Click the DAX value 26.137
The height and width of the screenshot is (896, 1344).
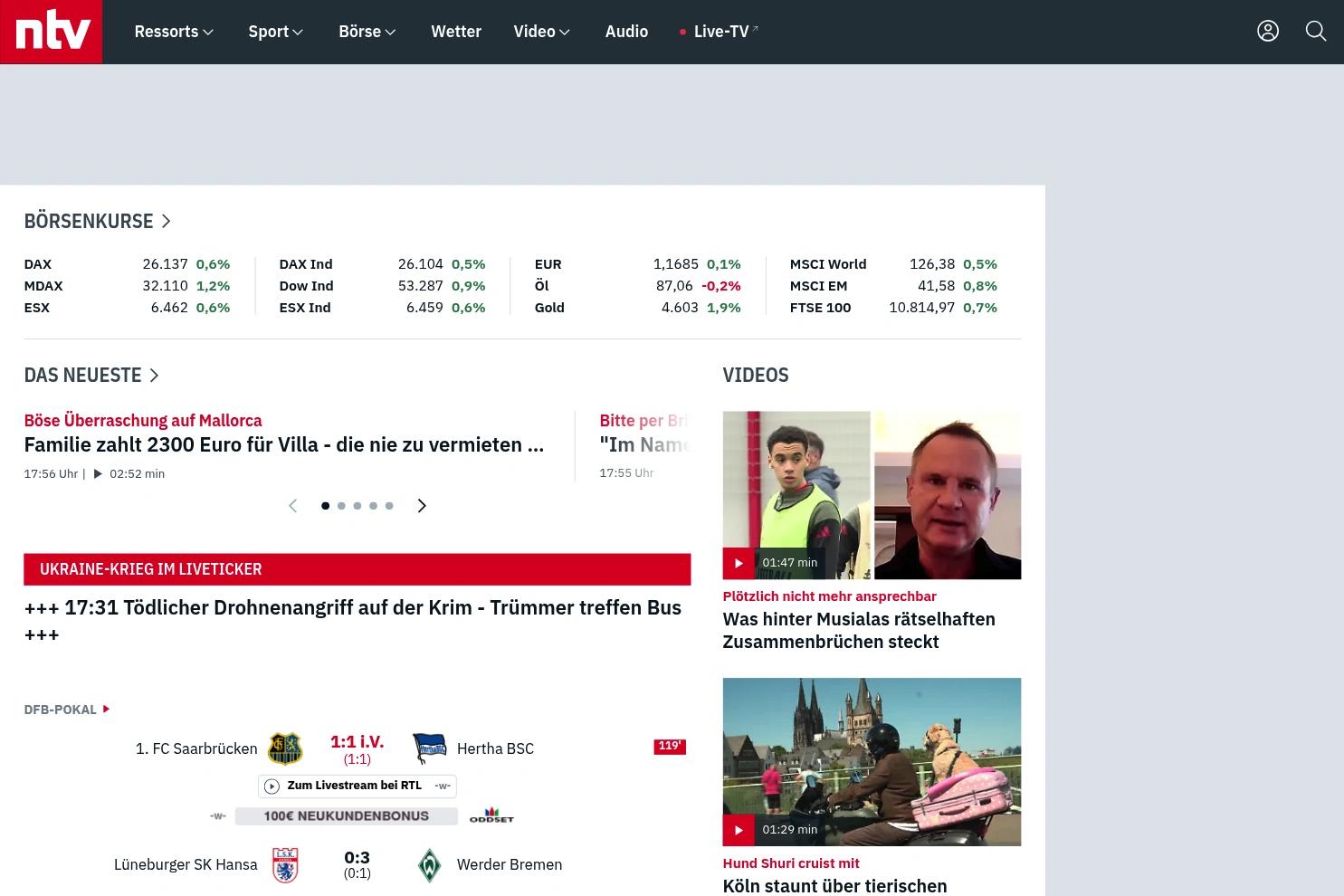tap(165, 264)
